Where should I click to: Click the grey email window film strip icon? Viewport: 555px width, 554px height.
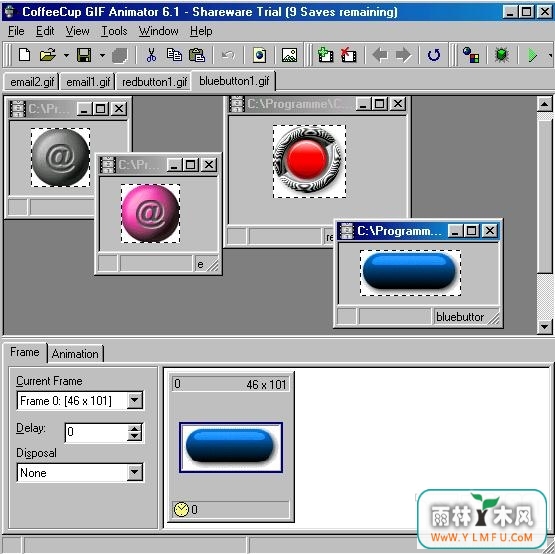[x=17, y=109]
